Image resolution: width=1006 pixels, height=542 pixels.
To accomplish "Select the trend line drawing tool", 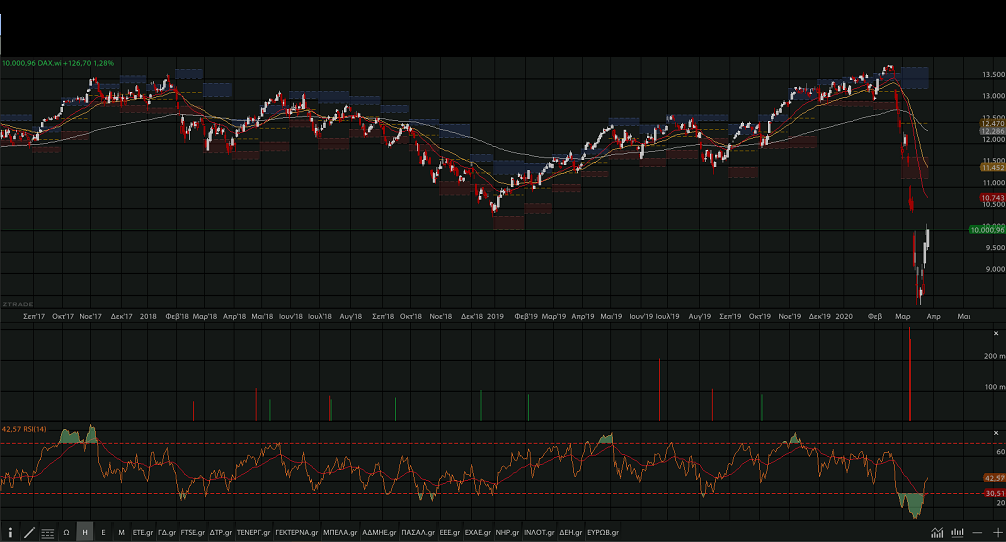I will pos(29,533).
